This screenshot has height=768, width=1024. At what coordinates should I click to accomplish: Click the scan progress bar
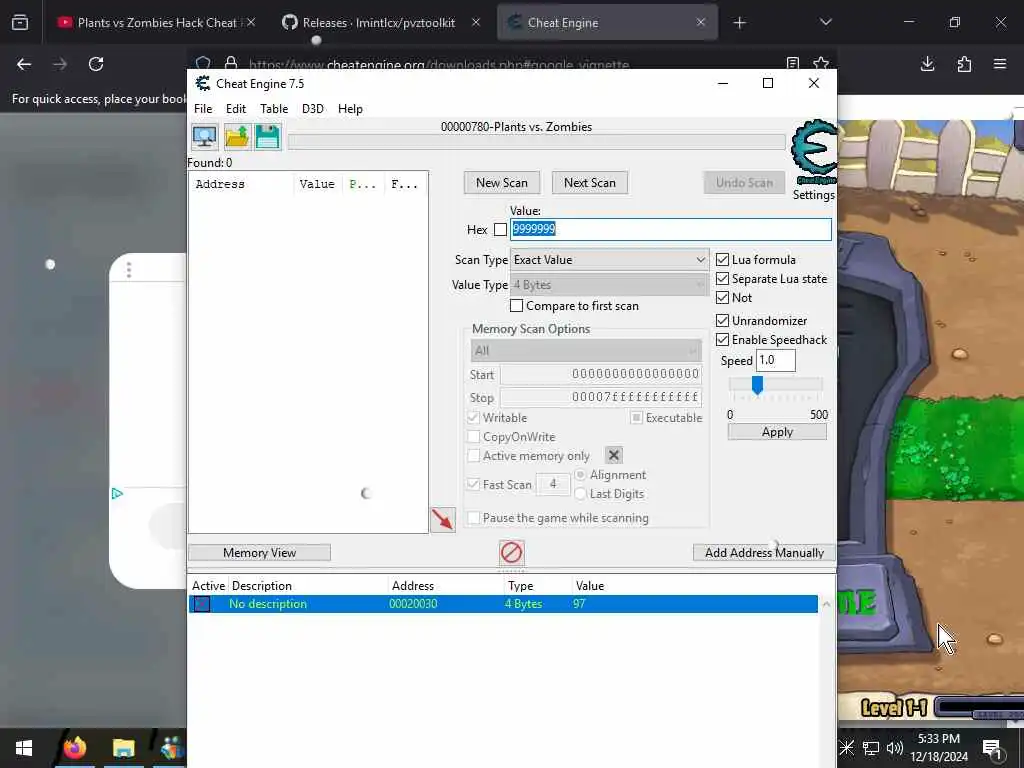click(537, 142)
